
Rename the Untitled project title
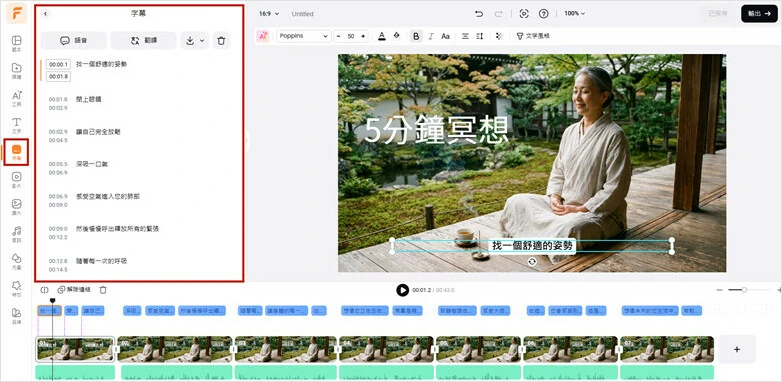303,14
